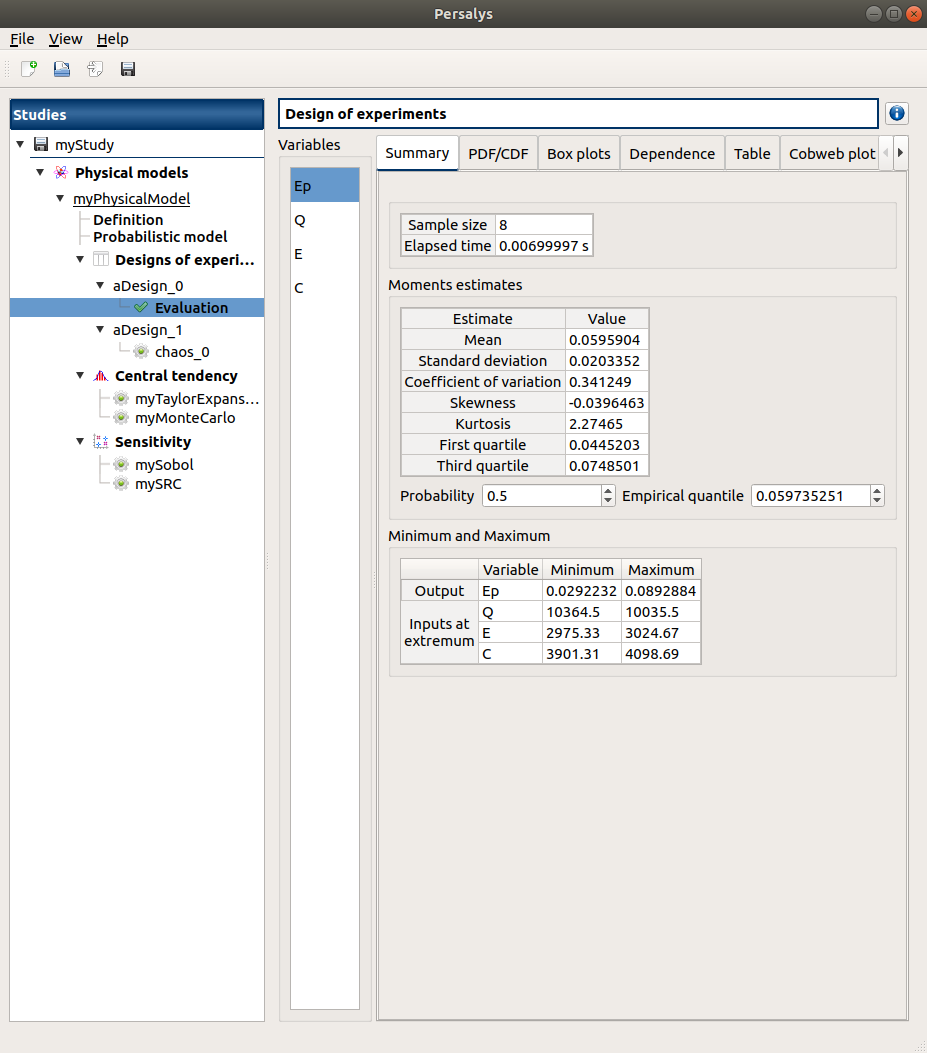
Task: Select variable Q in Variables list
Action: coord(300,220)
